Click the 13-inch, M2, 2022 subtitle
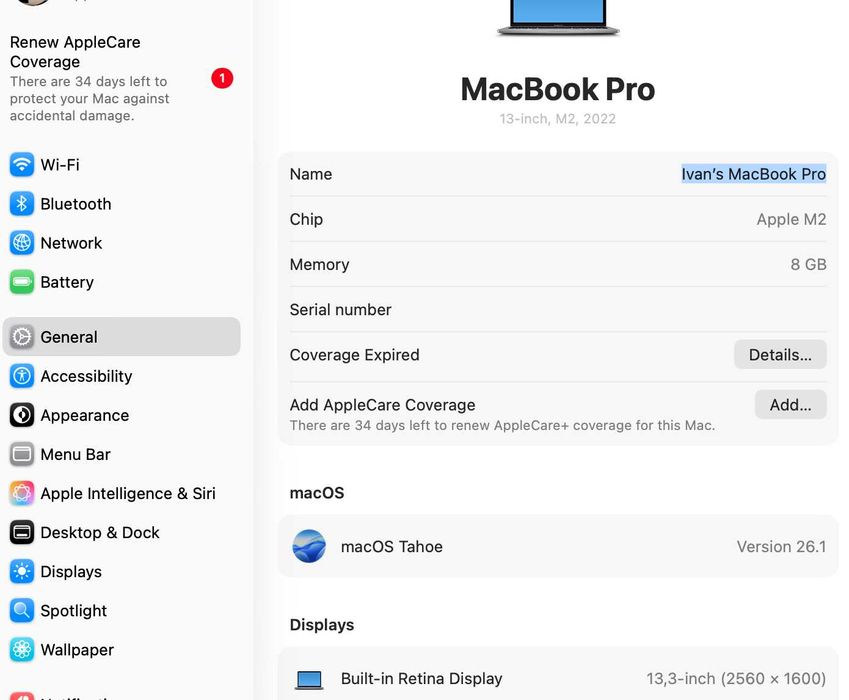This screenshot has width=849, height=700. pos(557,119)
